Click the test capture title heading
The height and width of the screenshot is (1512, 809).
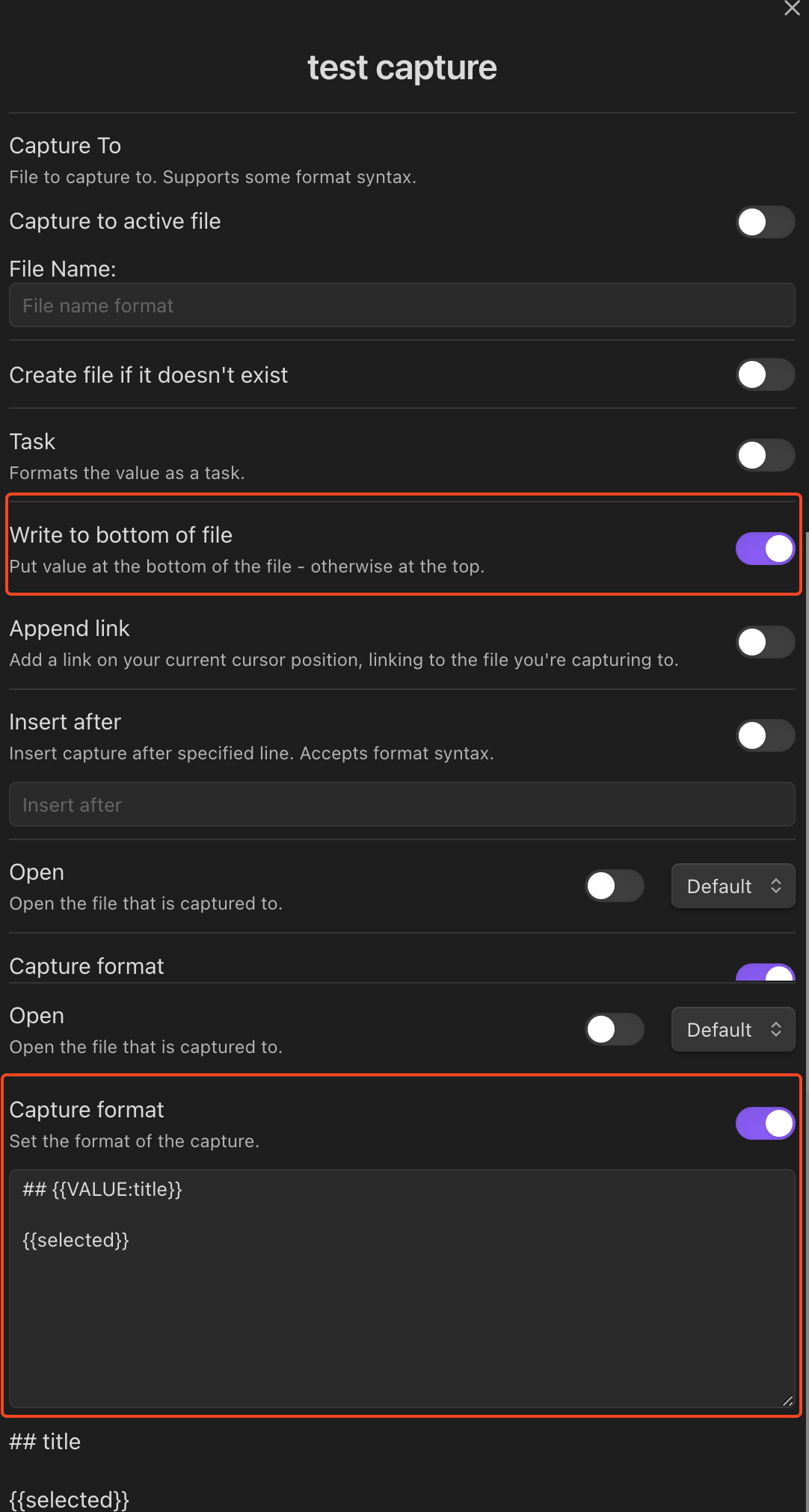[x=402, y=68]
